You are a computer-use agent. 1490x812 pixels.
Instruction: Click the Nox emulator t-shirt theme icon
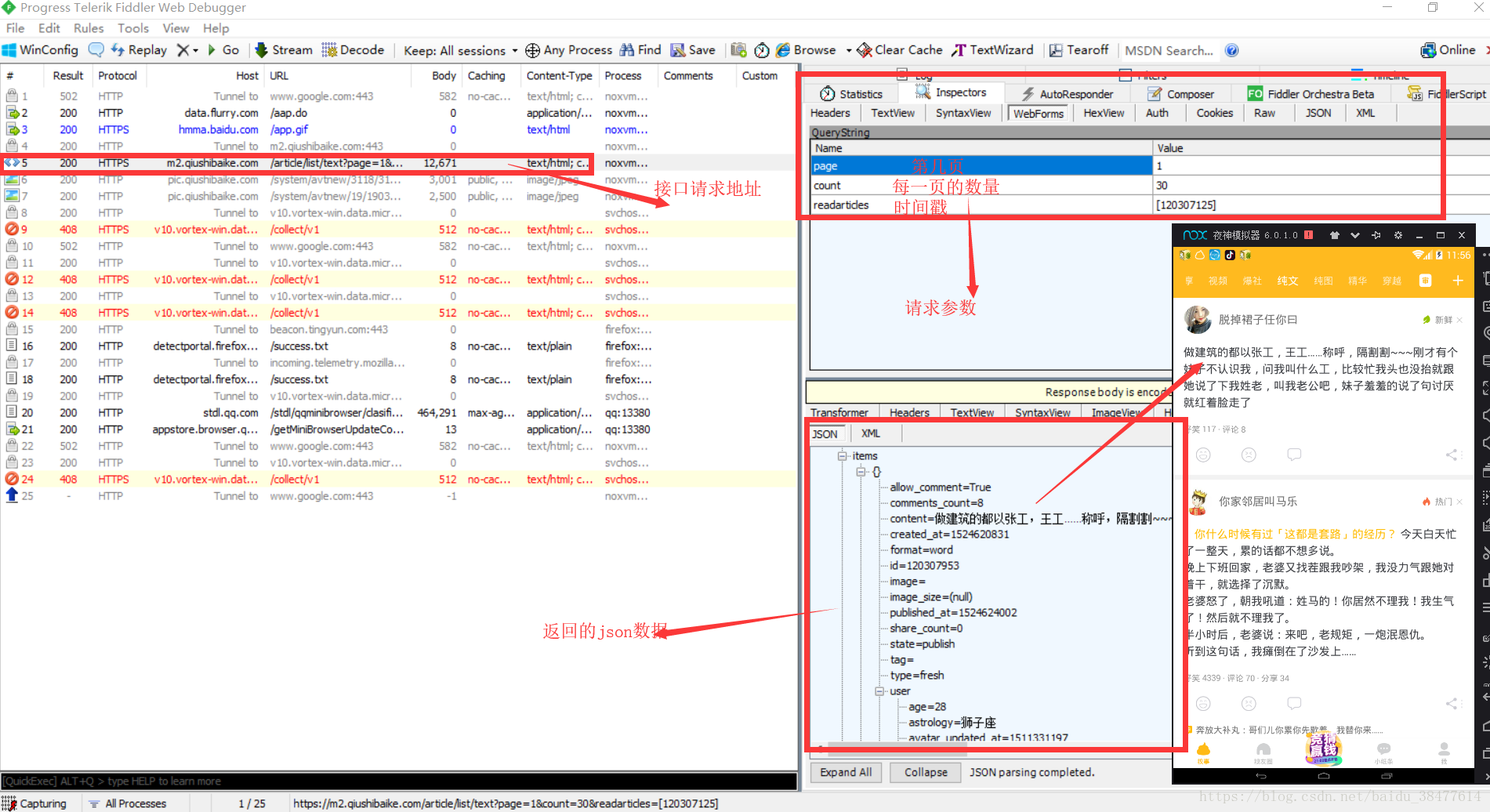click(1334, 235)
